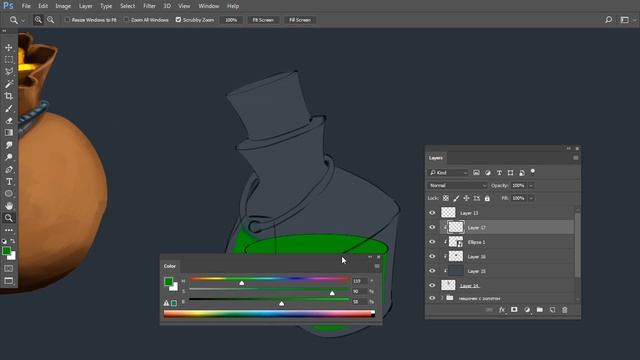Click the 100% zoom button

tap(231, 20)
